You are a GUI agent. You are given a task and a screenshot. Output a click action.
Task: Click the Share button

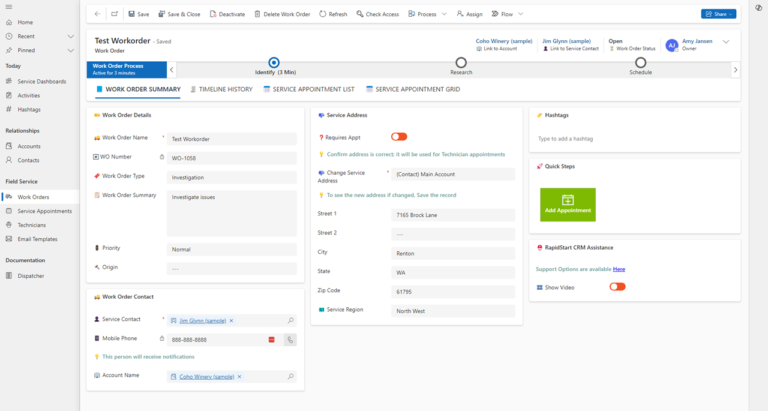718,14
